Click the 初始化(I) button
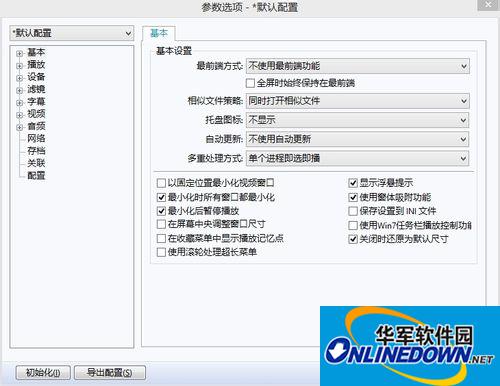 tap(43, 372)
